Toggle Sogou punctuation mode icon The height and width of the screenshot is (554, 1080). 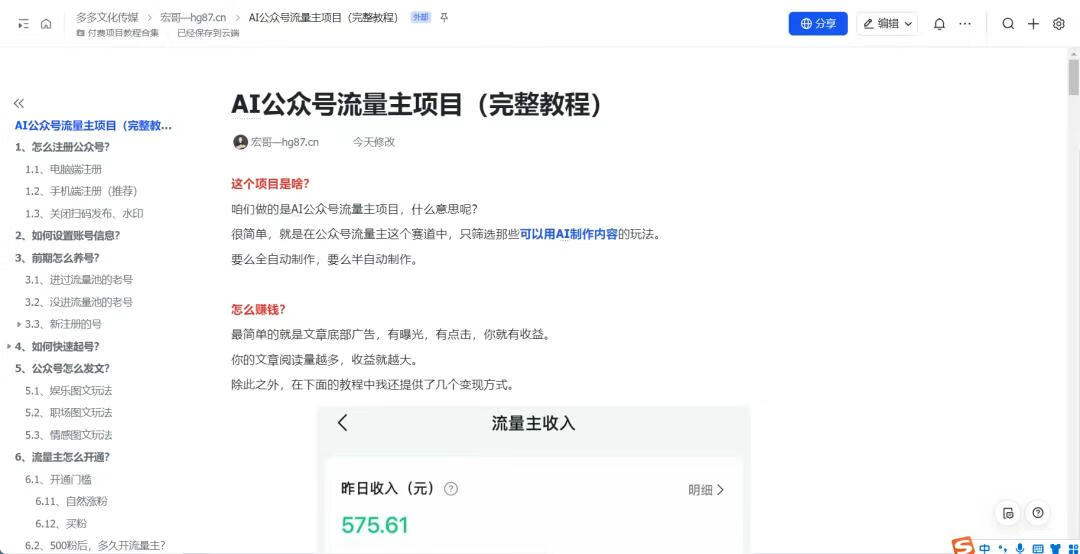(1003, 548)
